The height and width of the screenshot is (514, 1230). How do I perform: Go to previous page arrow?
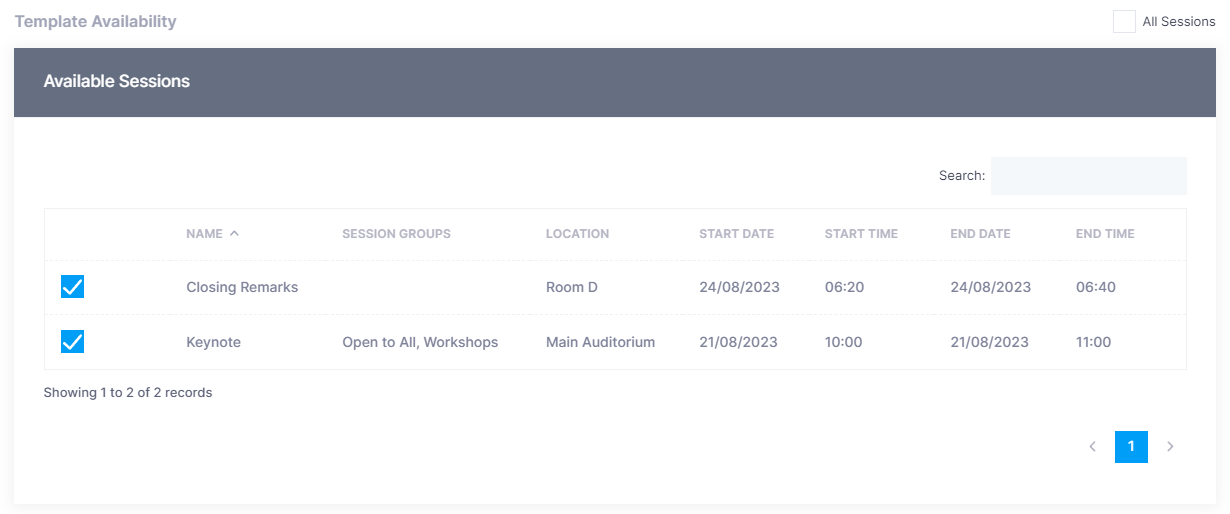click(1093, 447)
